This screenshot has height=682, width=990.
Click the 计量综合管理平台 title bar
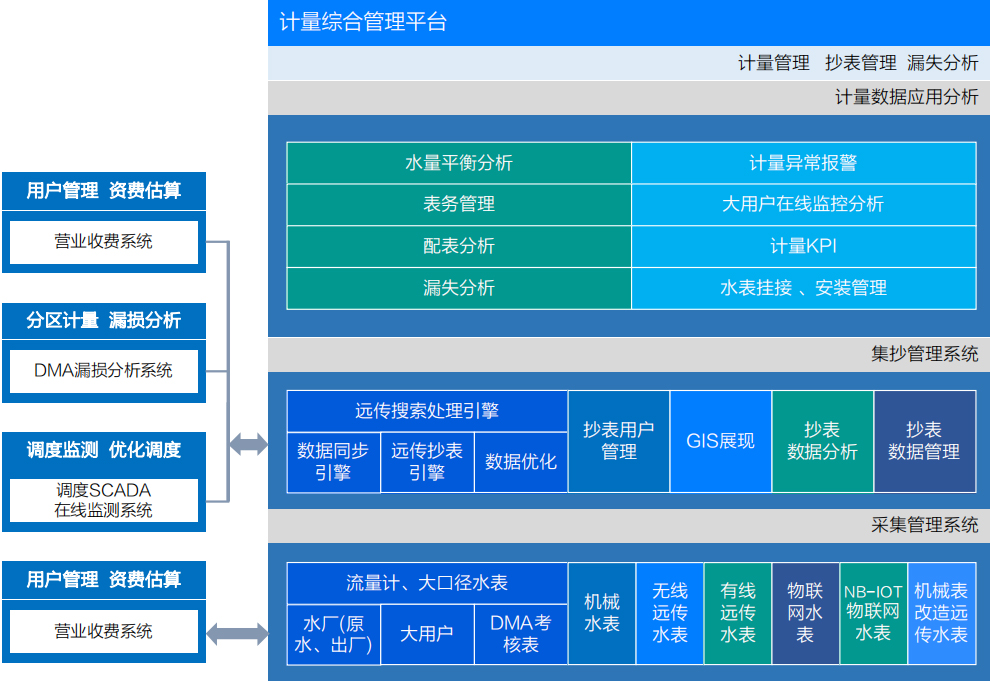click(628, 22)
